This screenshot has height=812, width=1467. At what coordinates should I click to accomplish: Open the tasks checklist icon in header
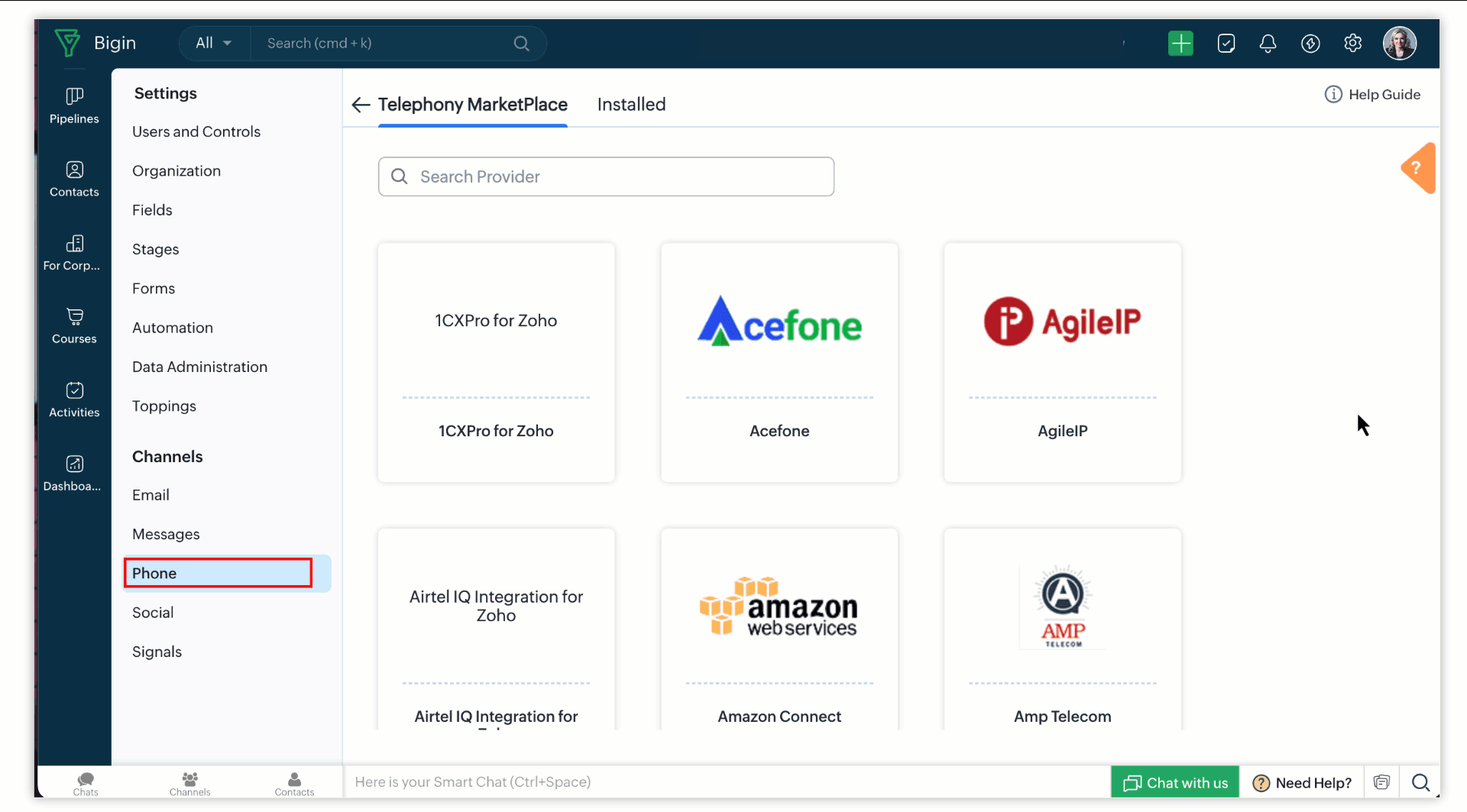[x=1226, y=43]
